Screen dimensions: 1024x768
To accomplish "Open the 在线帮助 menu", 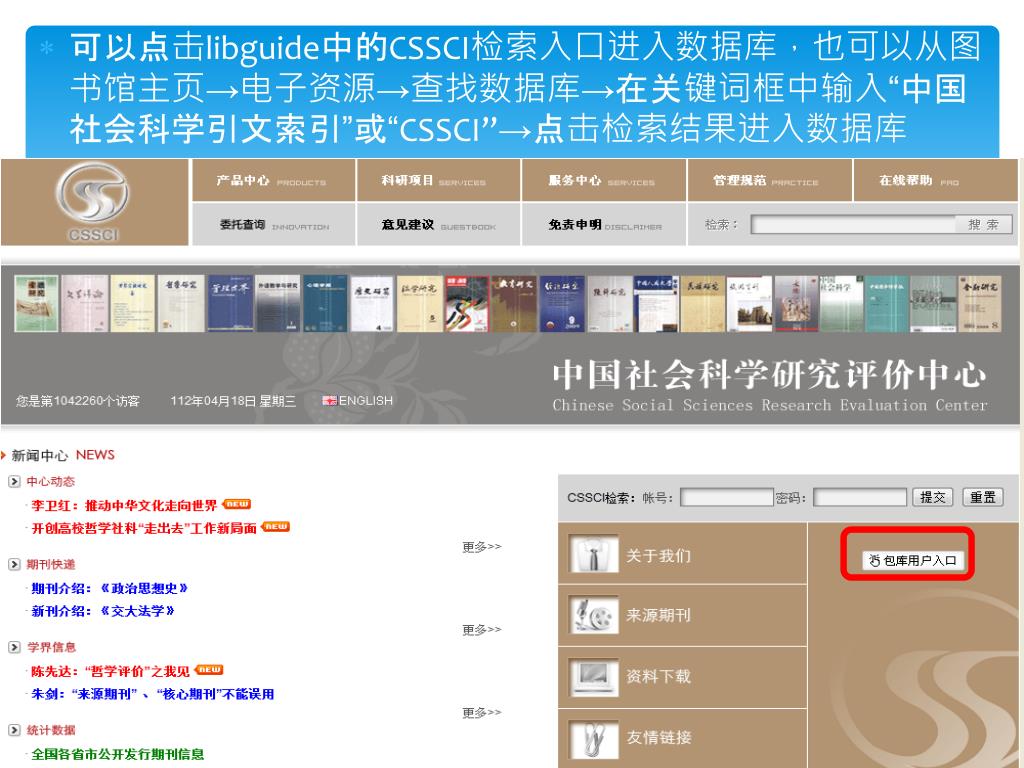I will click(935, 180).
